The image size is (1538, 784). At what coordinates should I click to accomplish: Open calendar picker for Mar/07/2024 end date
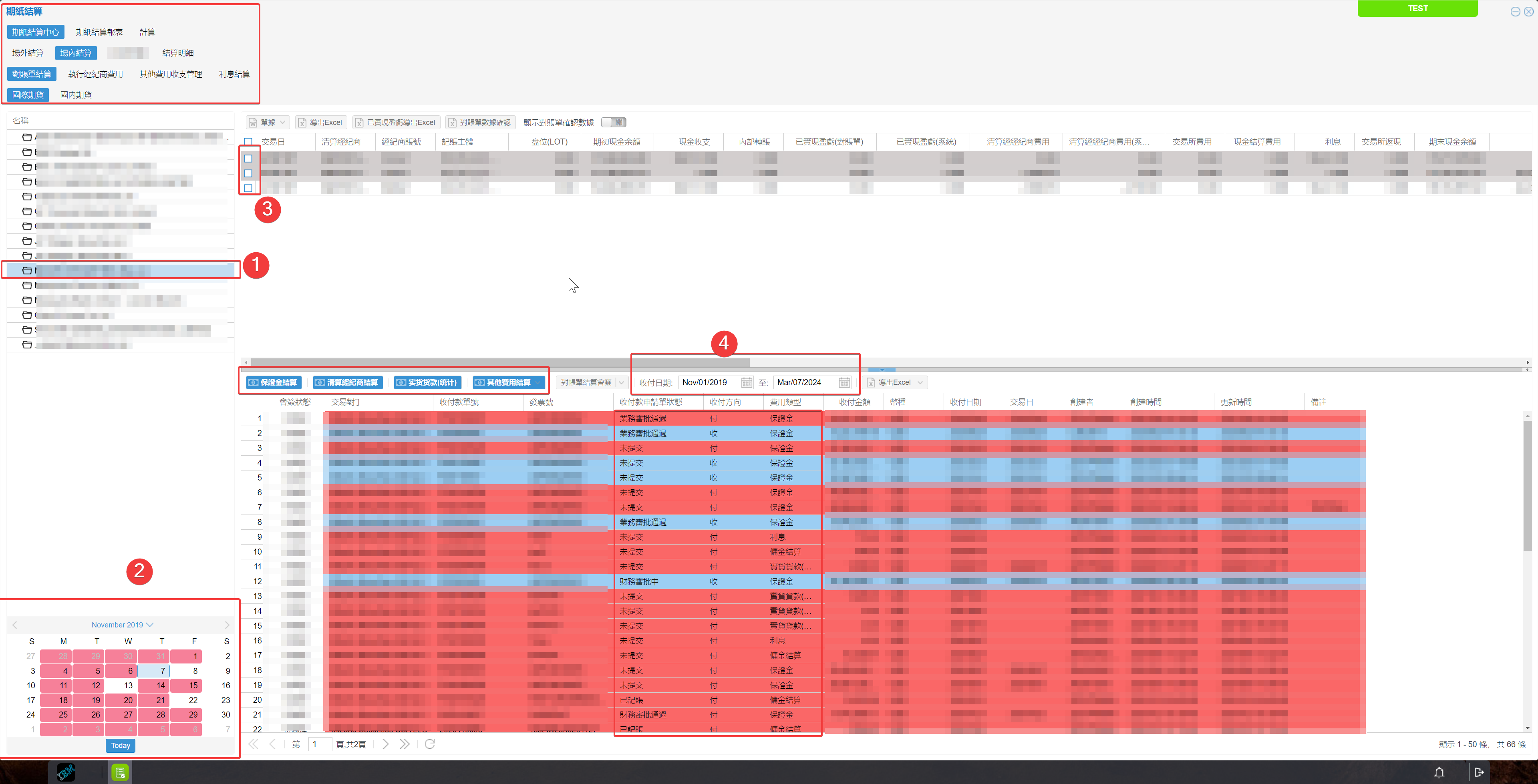pyautogui.click(x=843, y=382)
